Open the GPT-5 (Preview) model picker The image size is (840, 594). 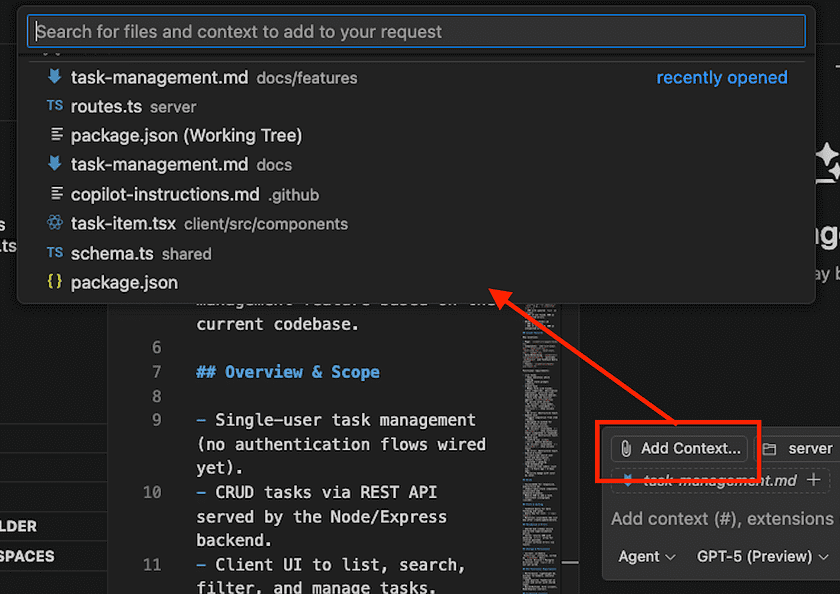764,556
